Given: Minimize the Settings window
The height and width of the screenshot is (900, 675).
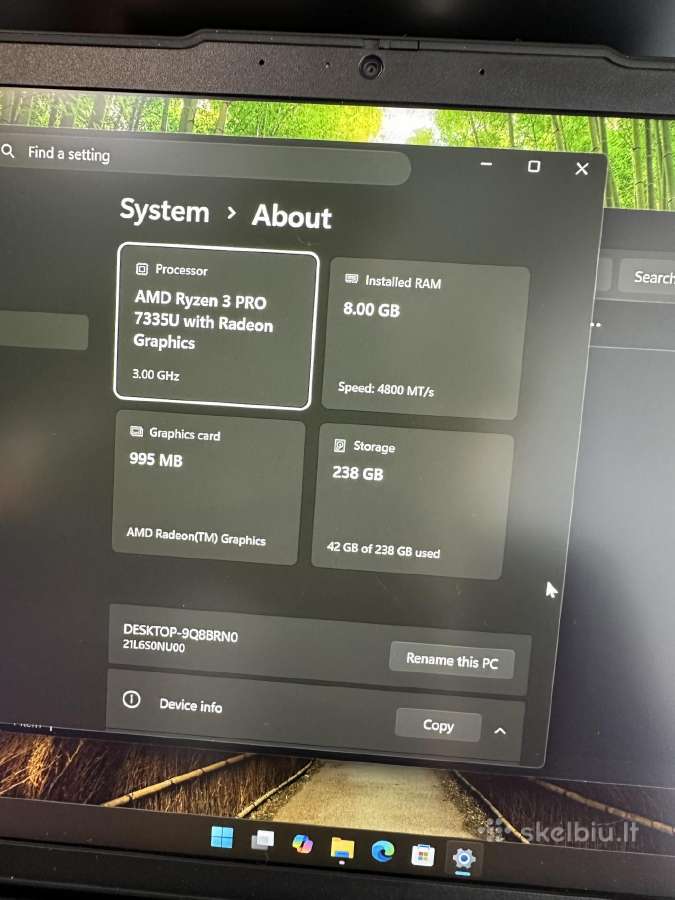Looking at the screenshot, I should [486, 165].
